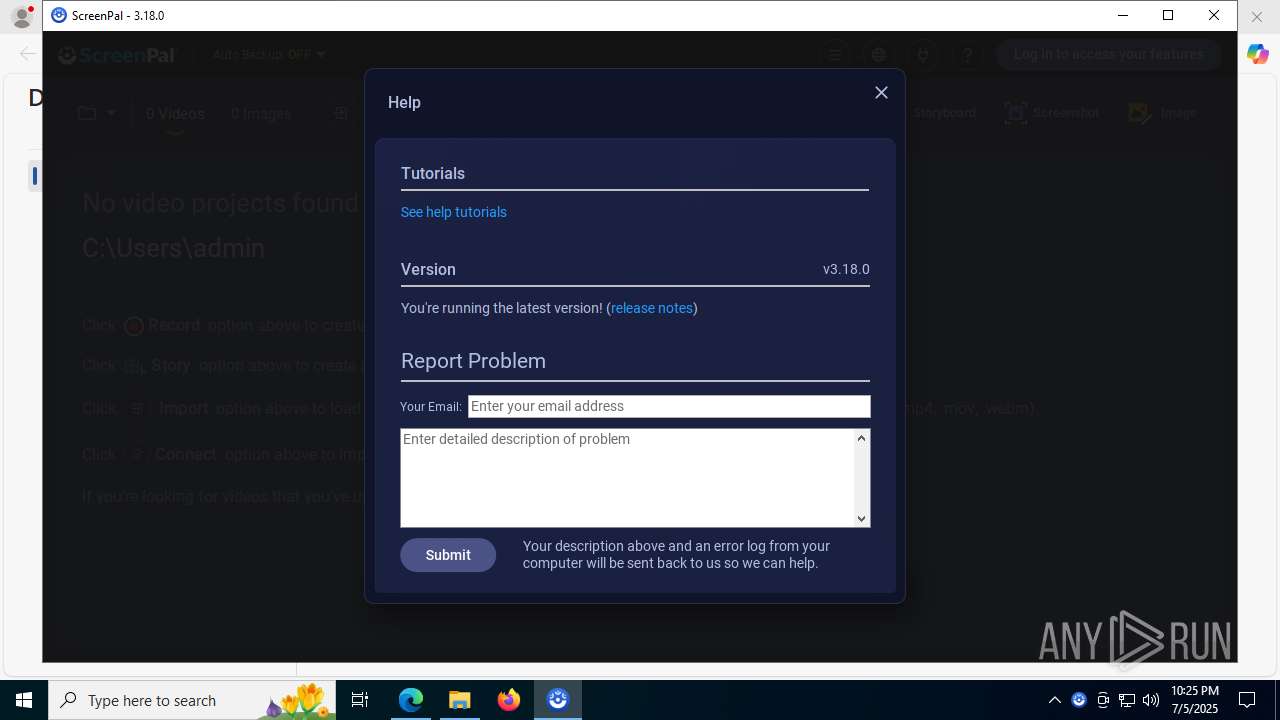Viewport: 1280px width, 720px height.
Task: Click the v3.18.0 version number
Action: 846,269
